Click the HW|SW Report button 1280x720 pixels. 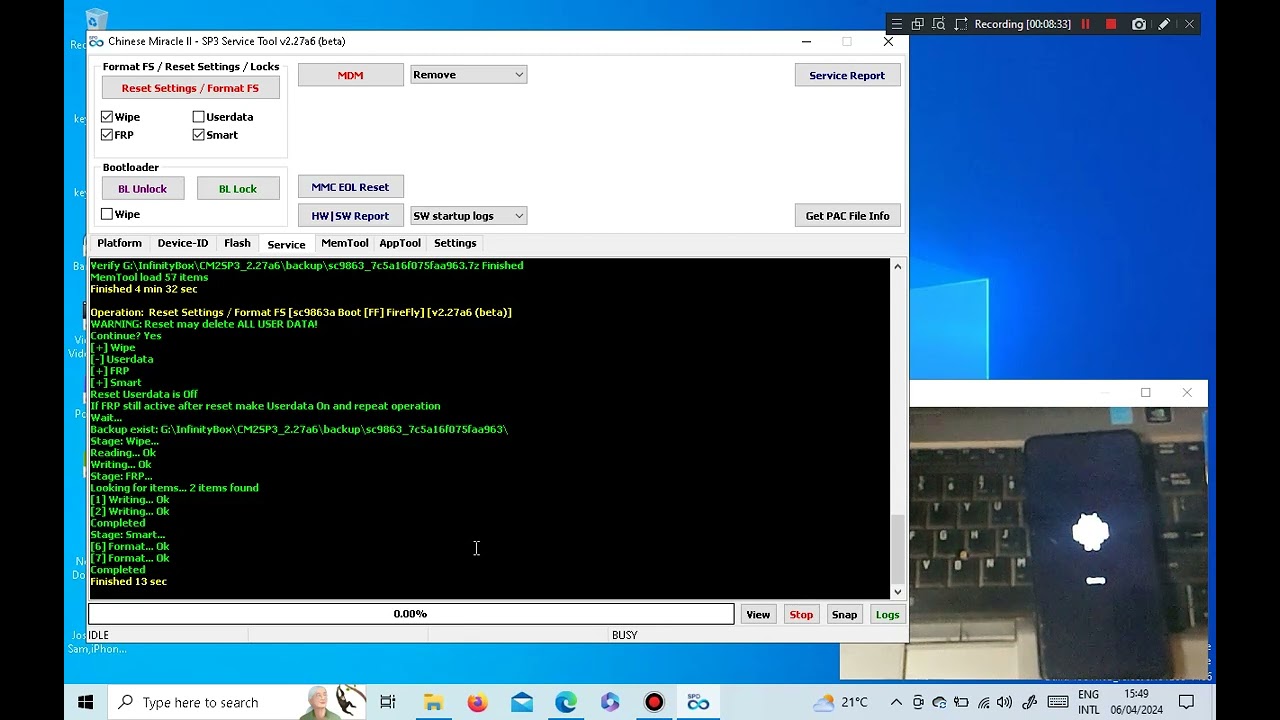350,216
